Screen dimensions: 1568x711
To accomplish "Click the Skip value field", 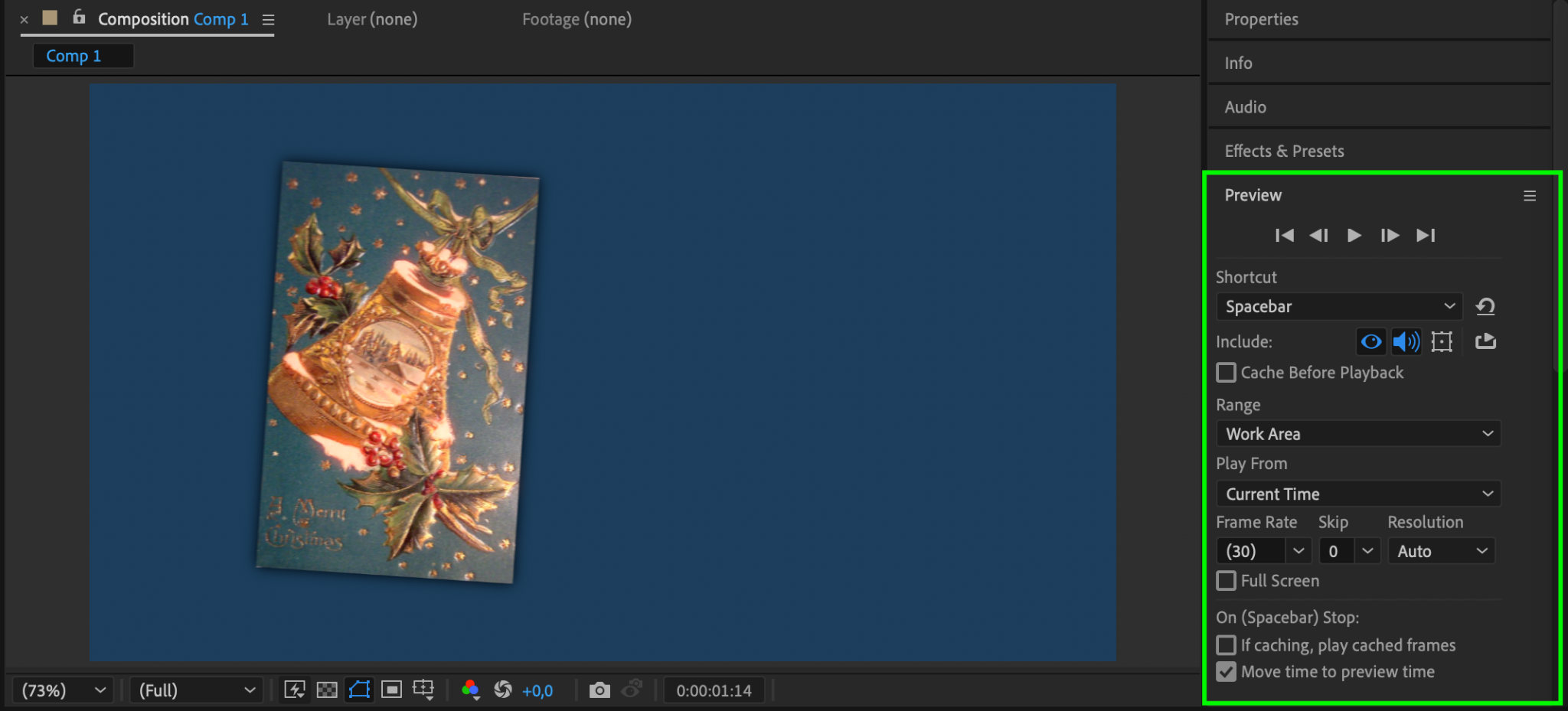I will pos(1337,551).
